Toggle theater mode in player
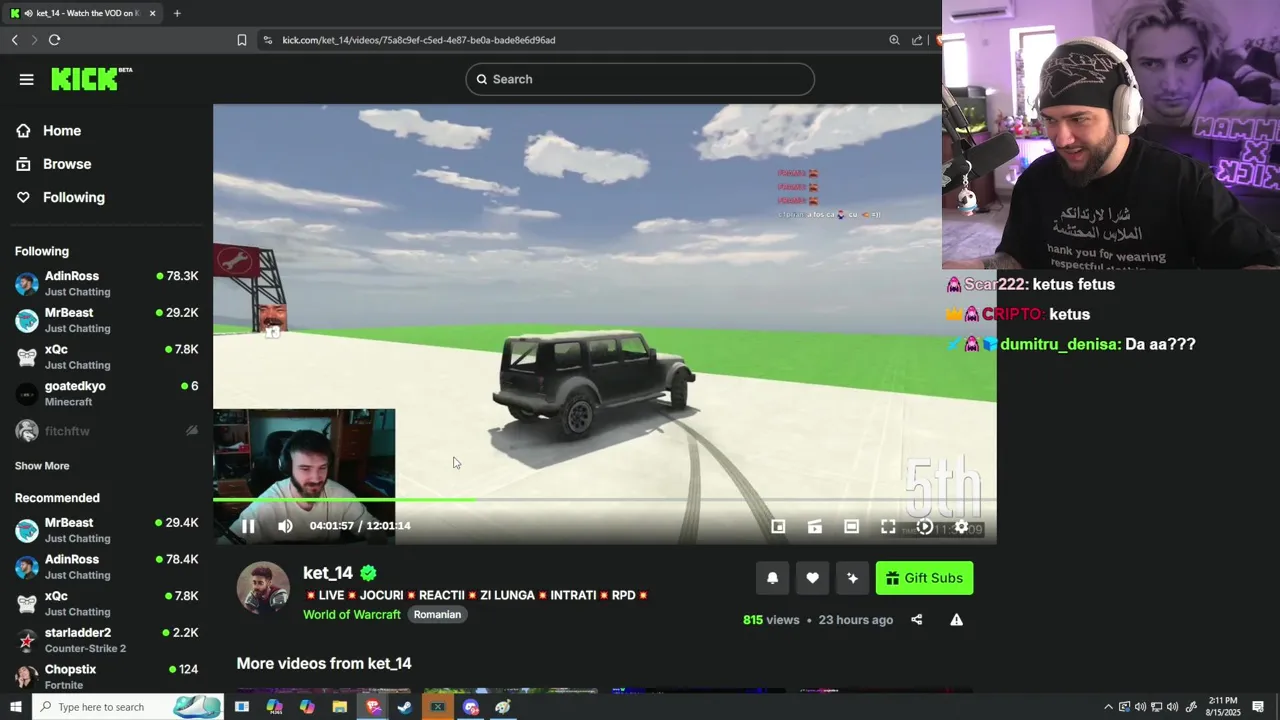The image size is (1280, 720). click(x=851, y=526)
